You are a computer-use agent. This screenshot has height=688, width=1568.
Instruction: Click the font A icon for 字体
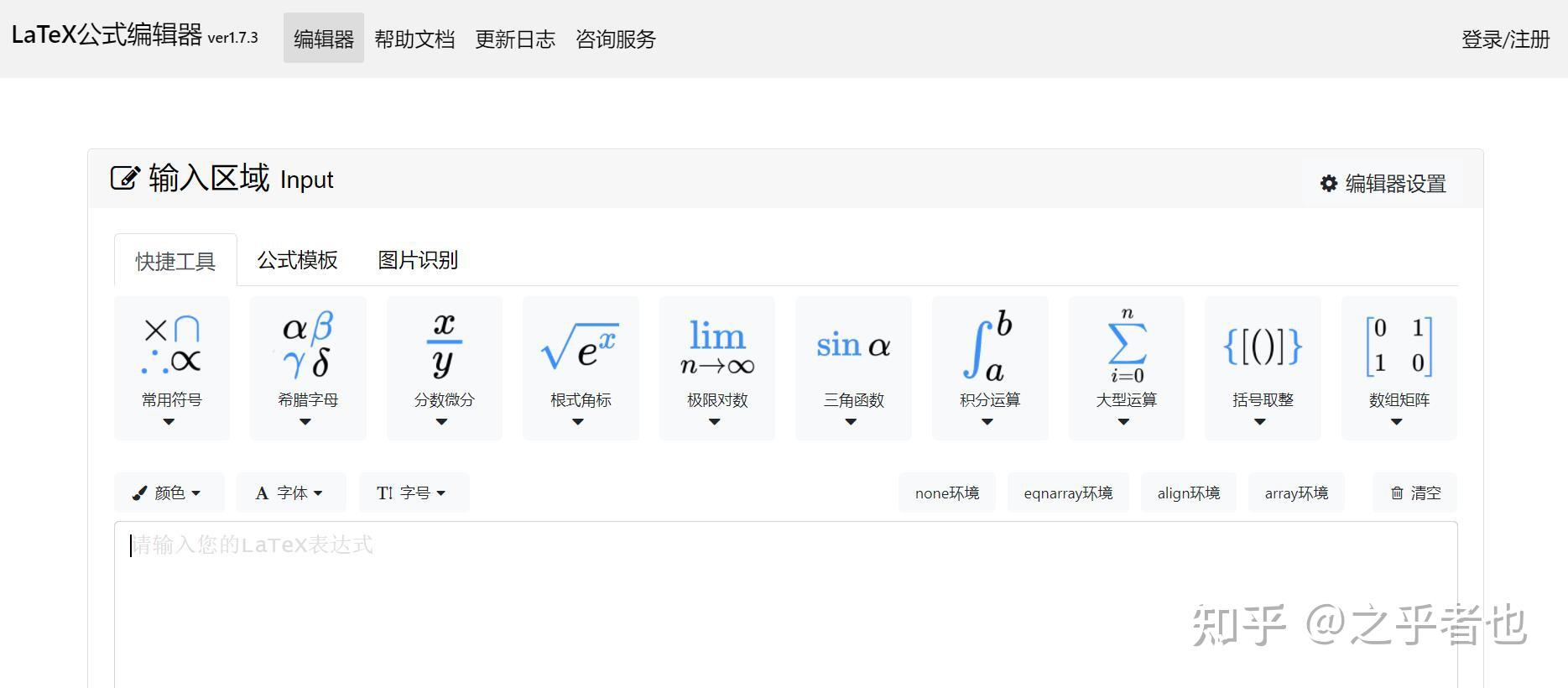[262, 493]
